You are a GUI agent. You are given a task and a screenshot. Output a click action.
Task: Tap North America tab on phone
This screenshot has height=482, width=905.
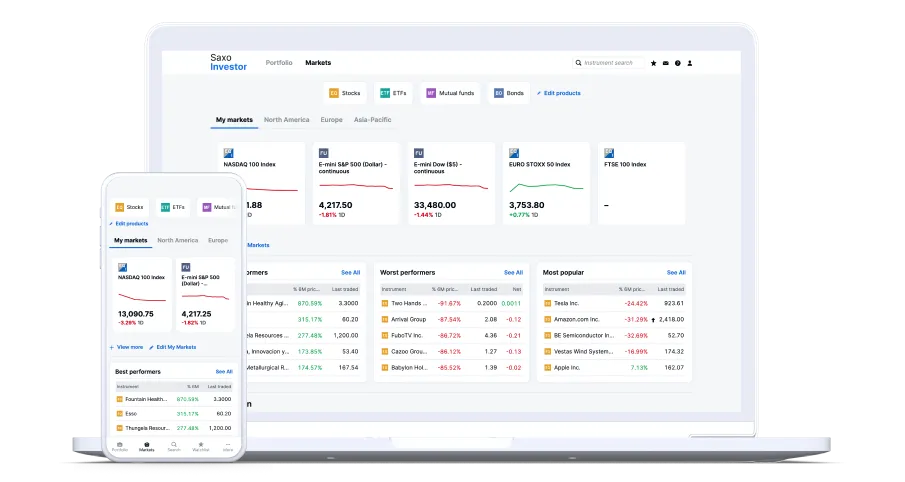tap(178, 241)
